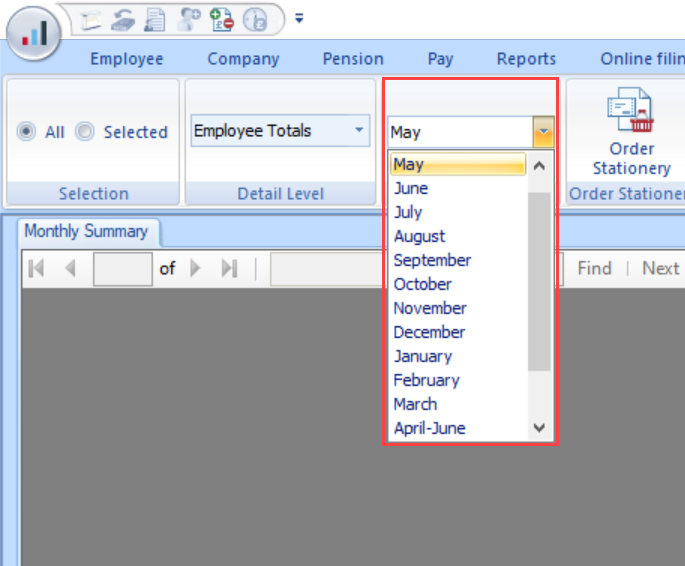This screenshot has width=685, height=566.
Task: Click the add new employee icon
Action: 189,20
